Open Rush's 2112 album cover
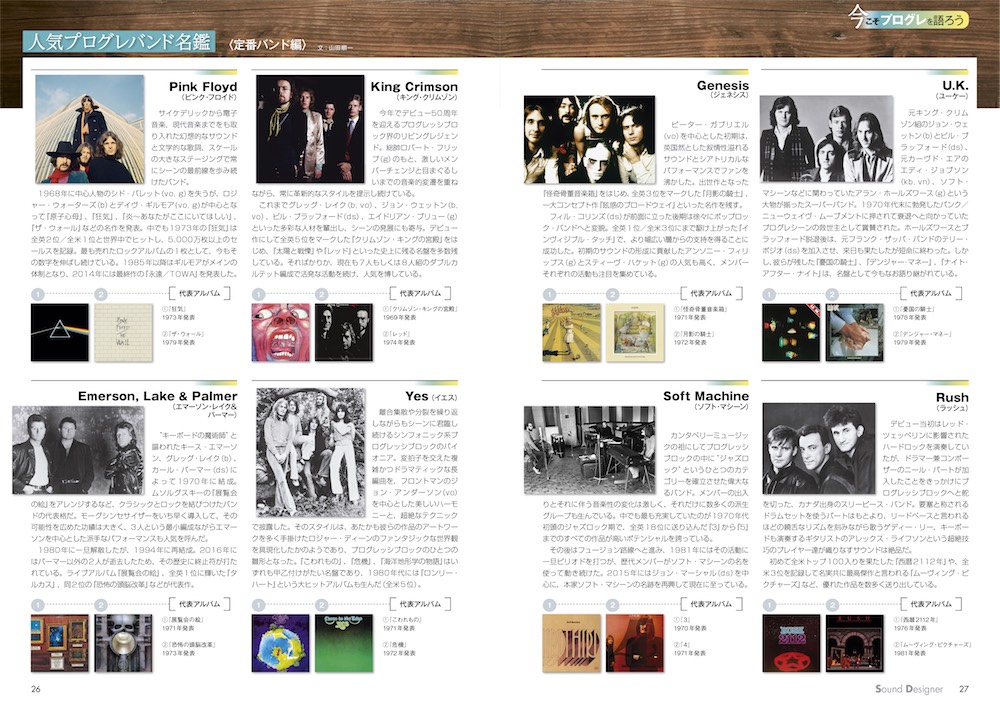This screenshot has height=707, width=1000. pos(791,643)
